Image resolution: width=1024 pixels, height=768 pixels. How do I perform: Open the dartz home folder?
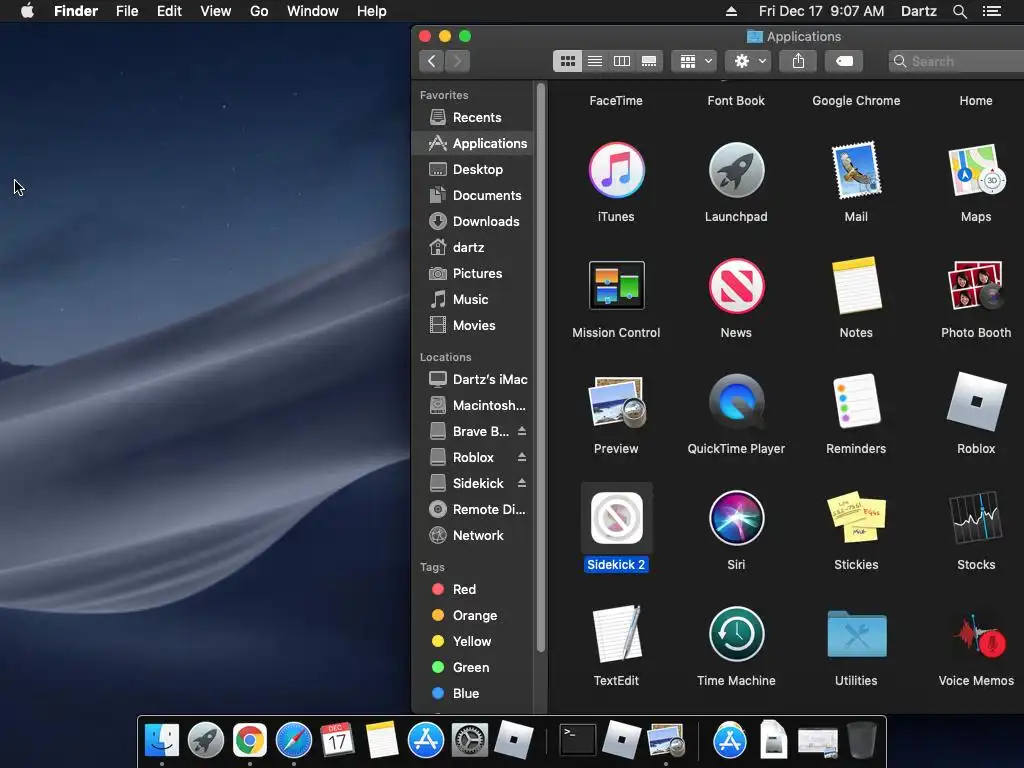click(473, 248)
